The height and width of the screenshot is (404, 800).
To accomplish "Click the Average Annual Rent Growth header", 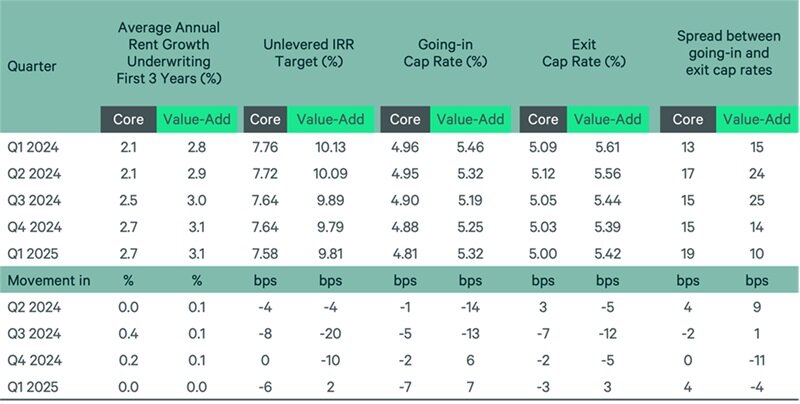I will (168, 53).
